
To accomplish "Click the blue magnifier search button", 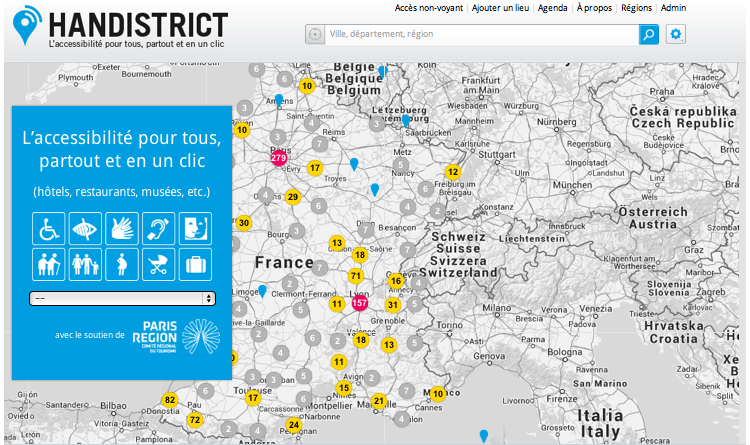I will tap(649, 34).
